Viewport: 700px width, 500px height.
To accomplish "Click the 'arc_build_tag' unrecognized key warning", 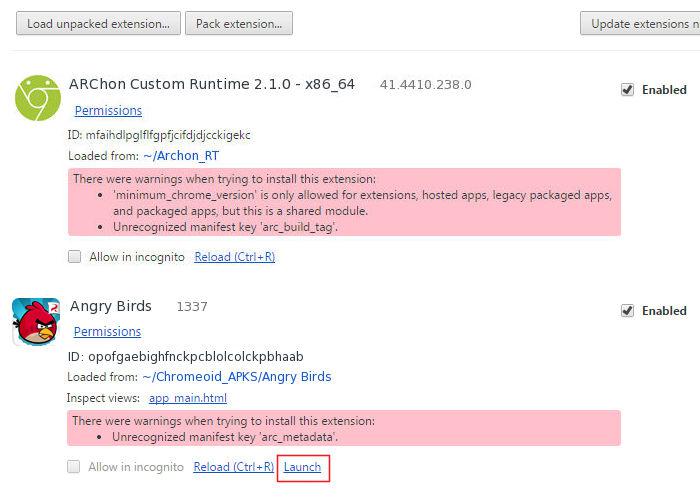I will pyautogui.click(x=225, y=227).
